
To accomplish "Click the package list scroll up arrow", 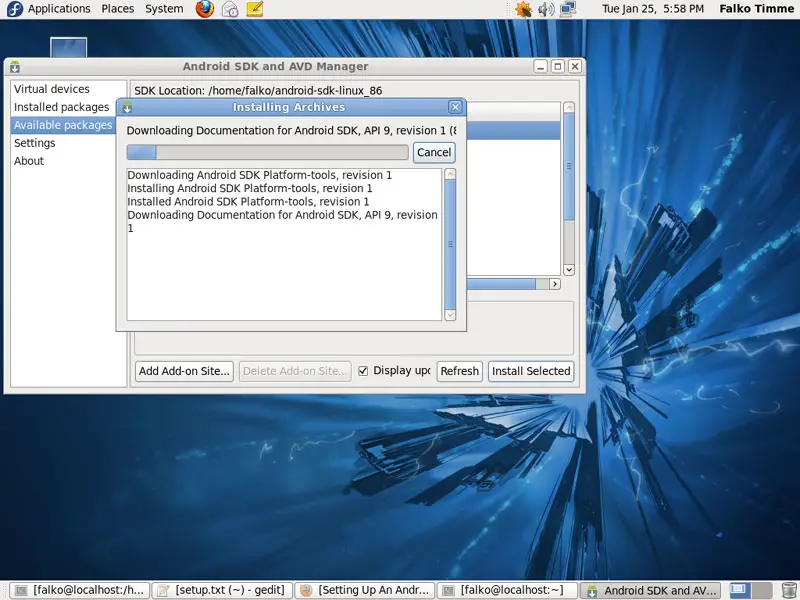I will pyautogui.click(x=569, y=107).
